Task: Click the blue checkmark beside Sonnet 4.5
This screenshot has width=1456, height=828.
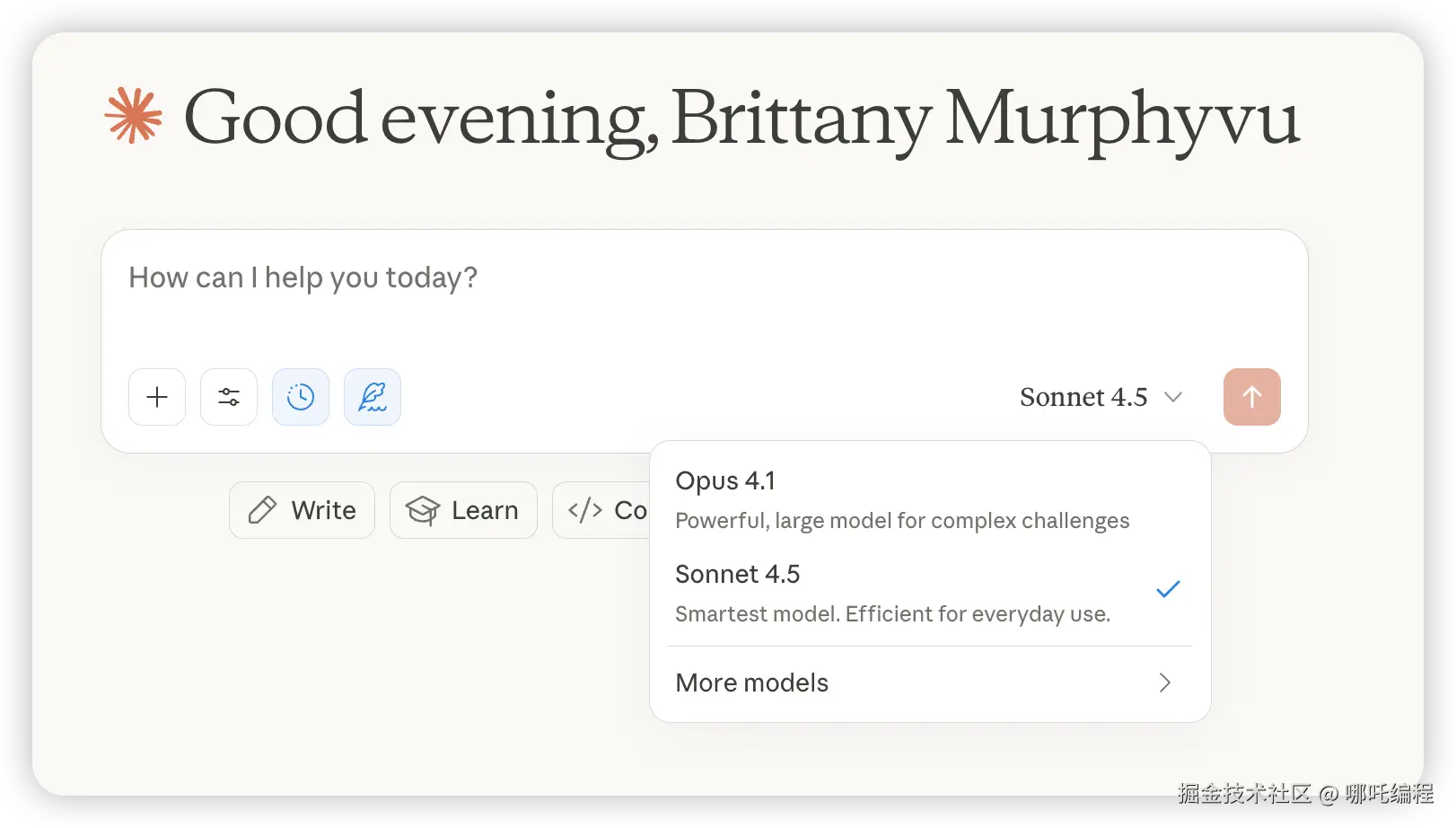Action: pyautogui.click(x=1168, y=589)
